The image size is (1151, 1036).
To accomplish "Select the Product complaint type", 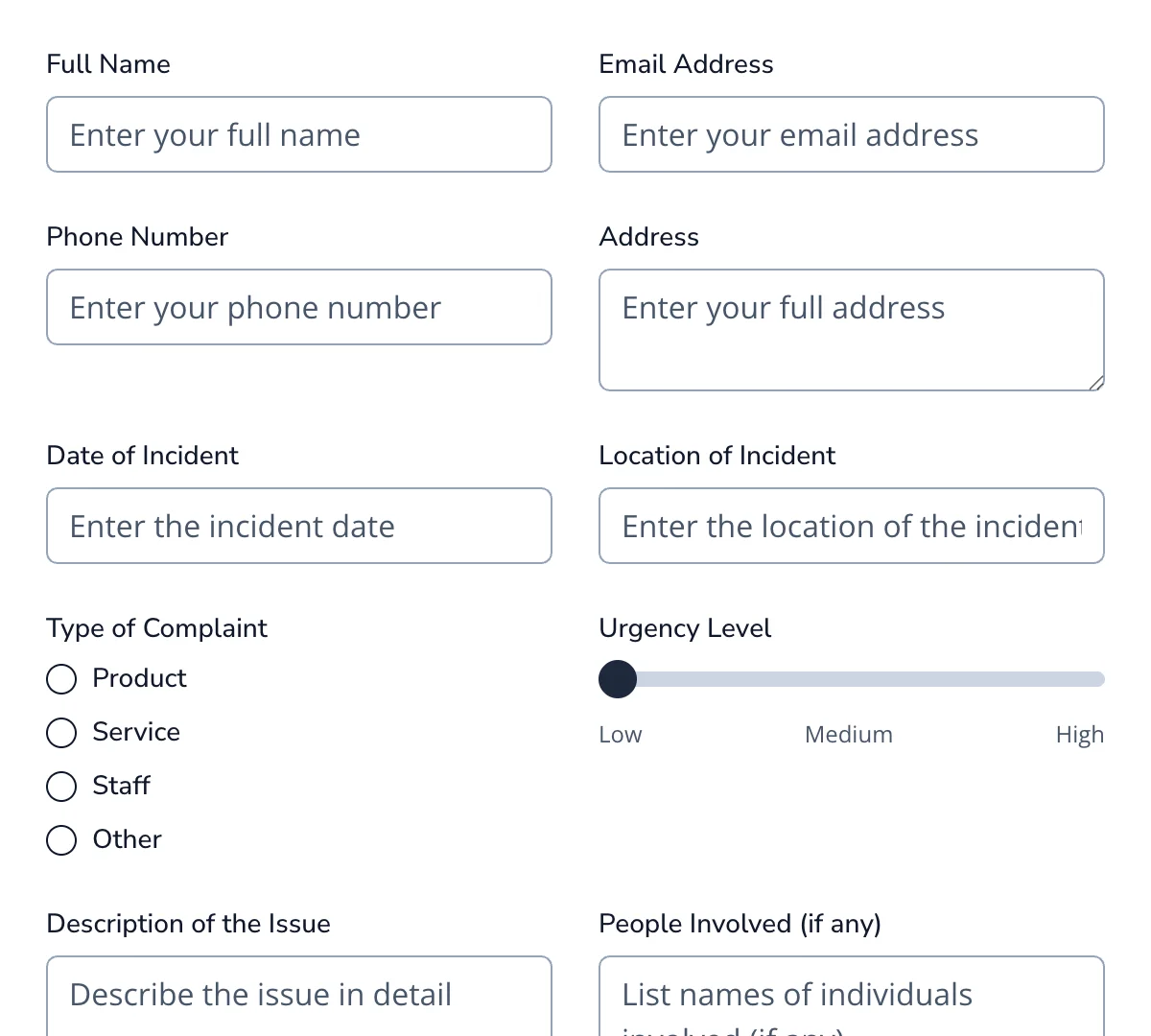I will pyautogui.click(x=60, y=678).
